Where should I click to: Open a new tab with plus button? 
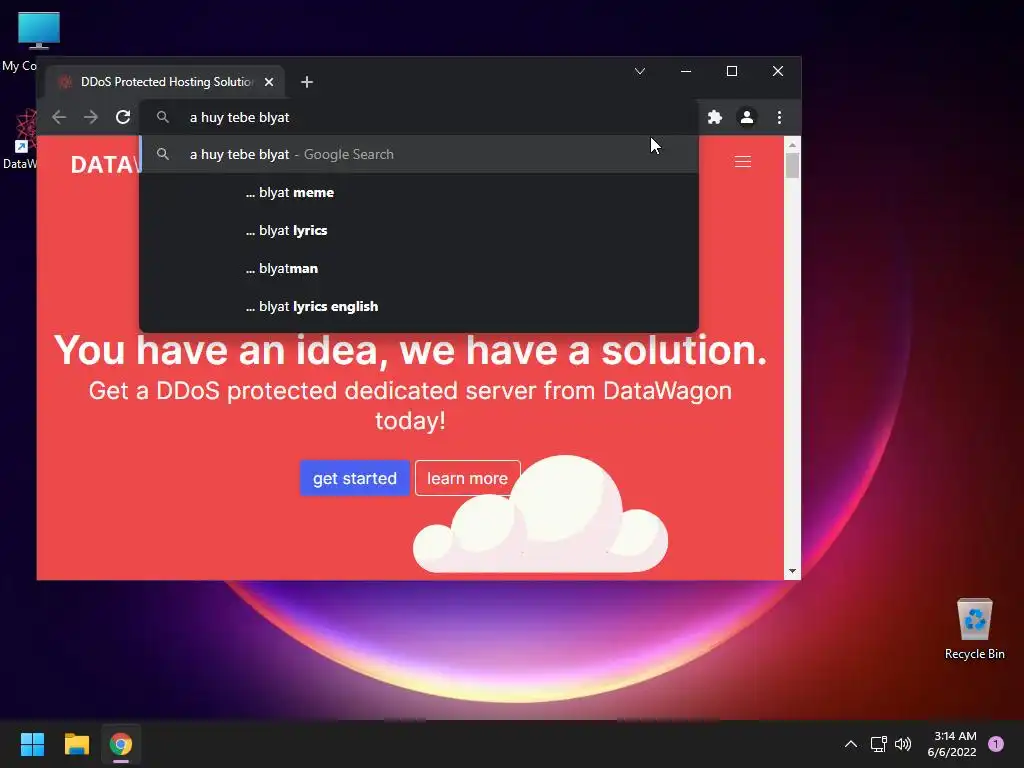307,82
